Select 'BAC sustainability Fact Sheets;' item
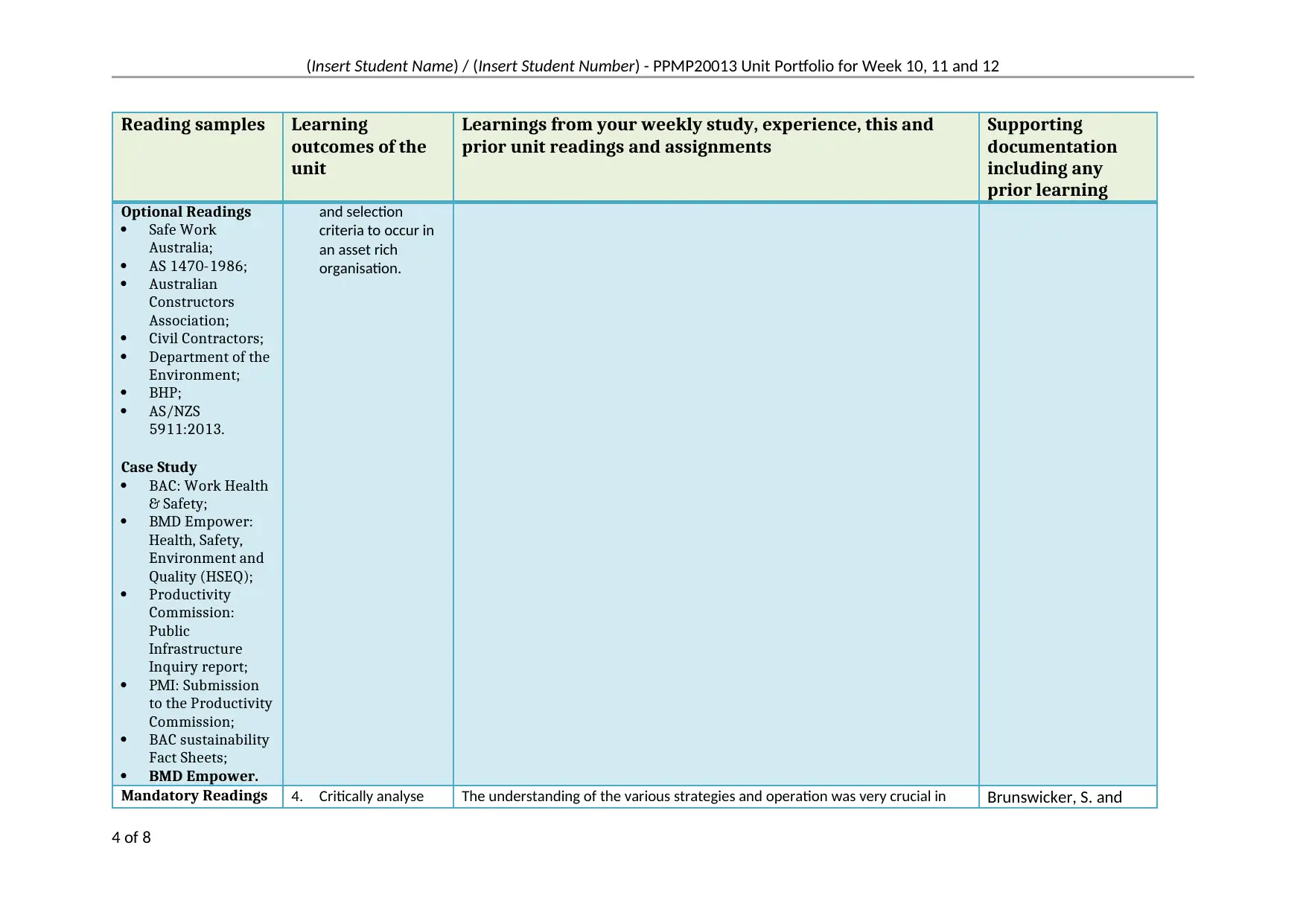Image resolution: width=1306 pixels, height=924 pixels. click(x=209, y=748)
